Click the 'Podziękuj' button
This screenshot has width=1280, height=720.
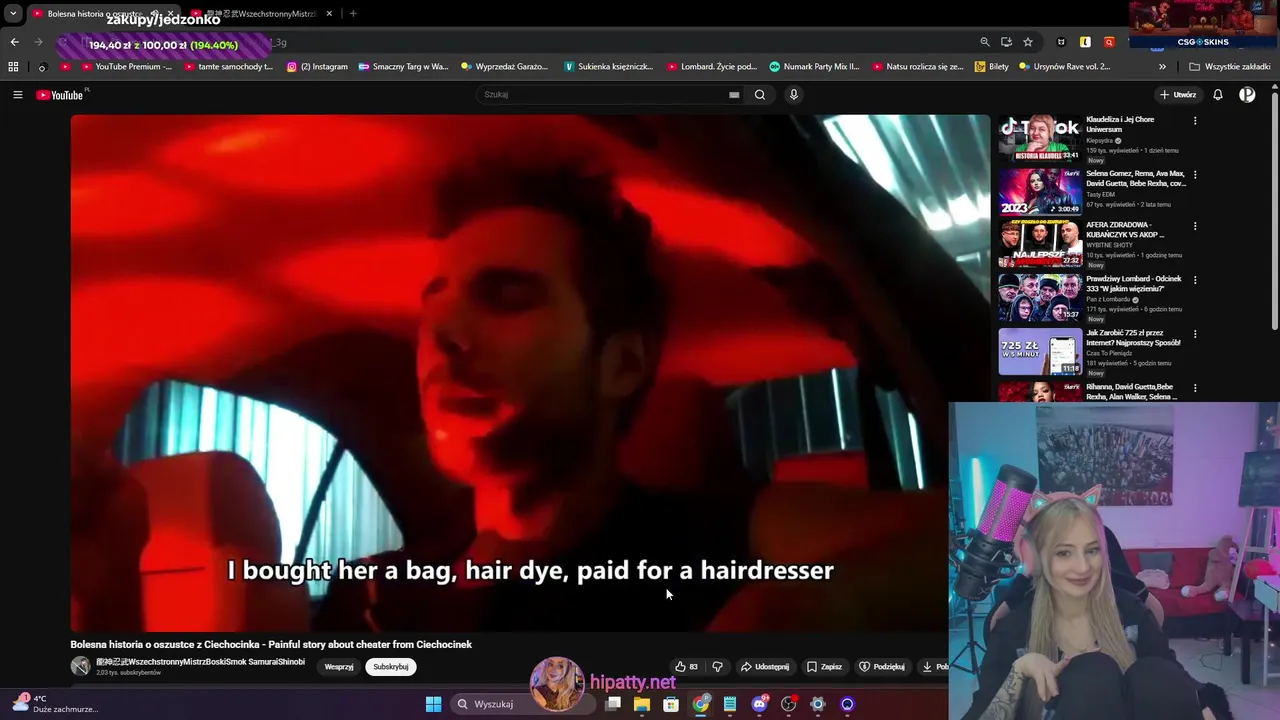coord(881,667)
